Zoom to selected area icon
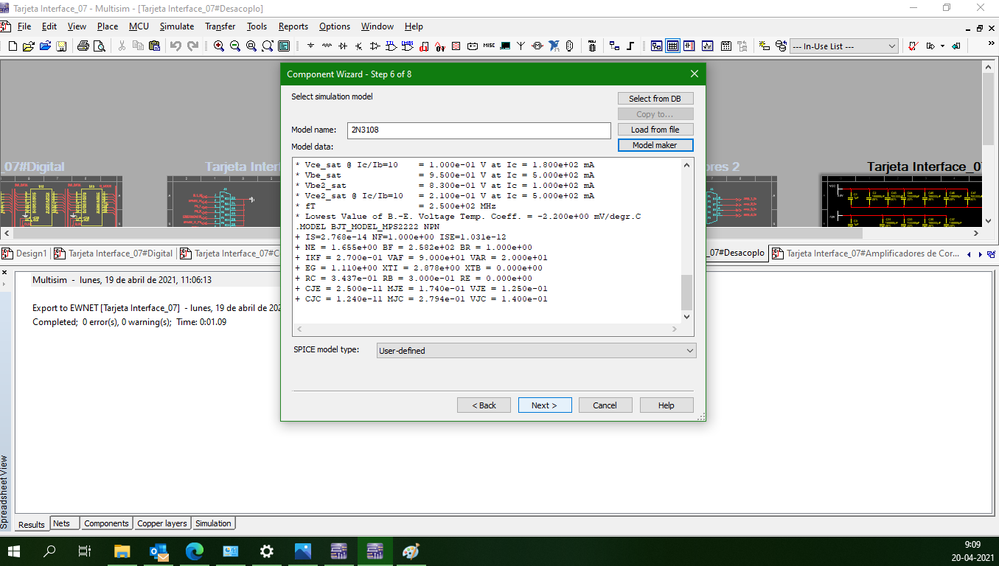Viewport: 999px width, 566px height. [251, 46]
